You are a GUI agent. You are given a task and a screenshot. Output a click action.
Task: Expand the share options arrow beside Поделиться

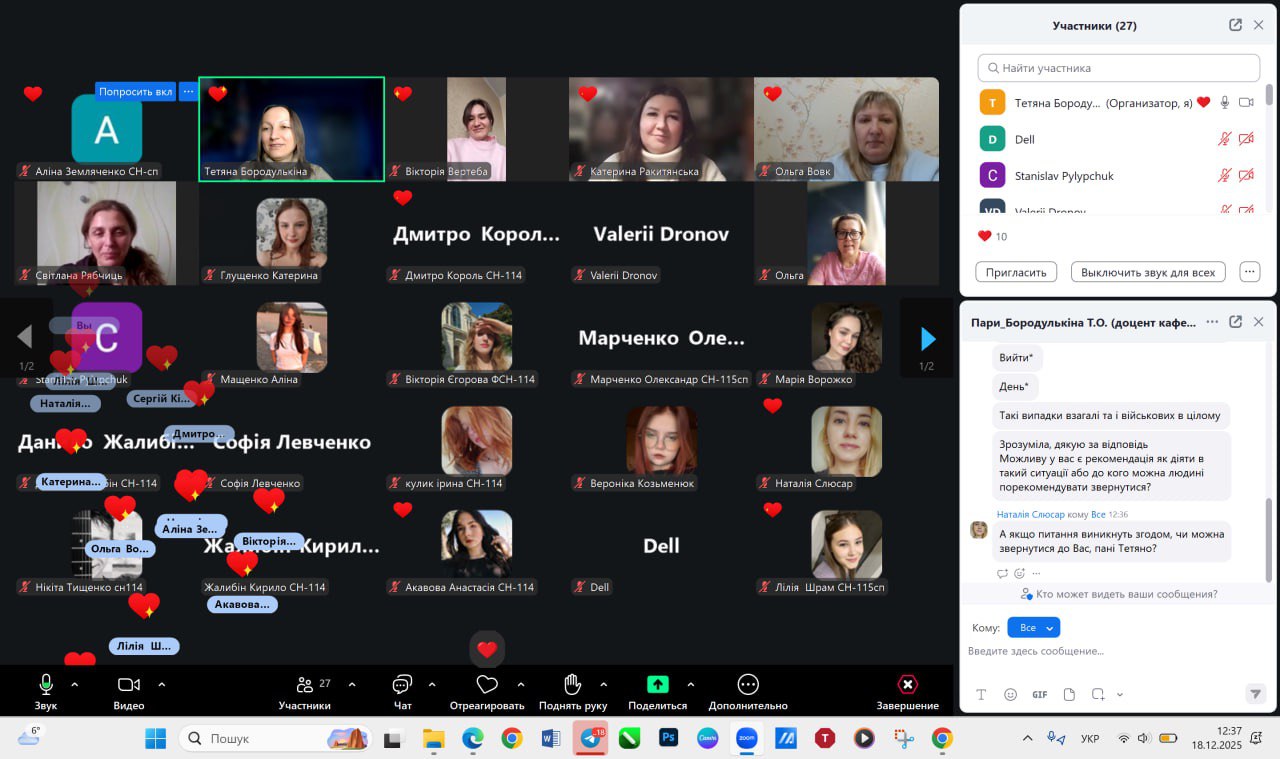tap(690, 685)
